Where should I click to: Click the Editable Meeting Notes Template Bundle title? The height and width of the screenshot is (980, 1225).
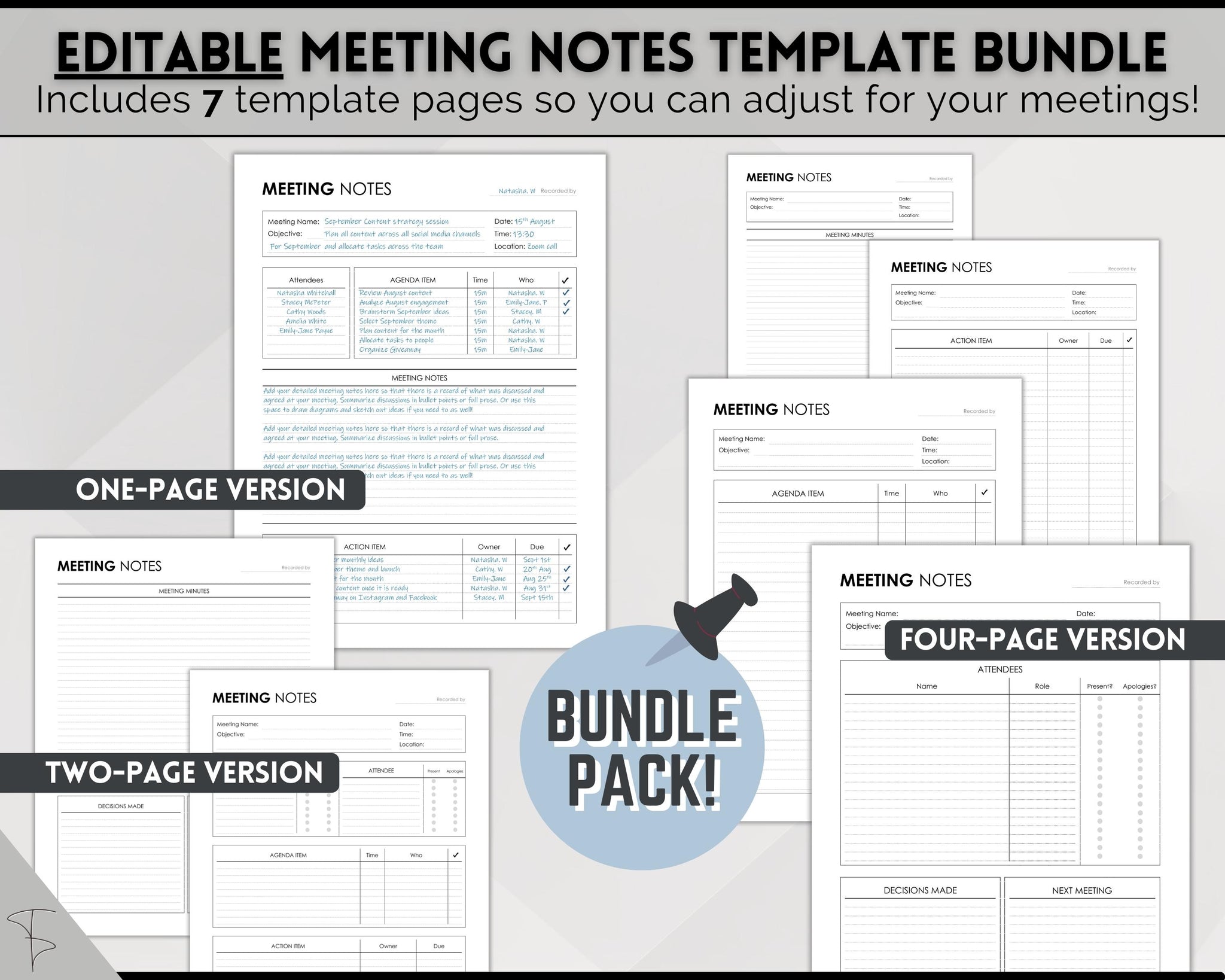coord(612,45)
